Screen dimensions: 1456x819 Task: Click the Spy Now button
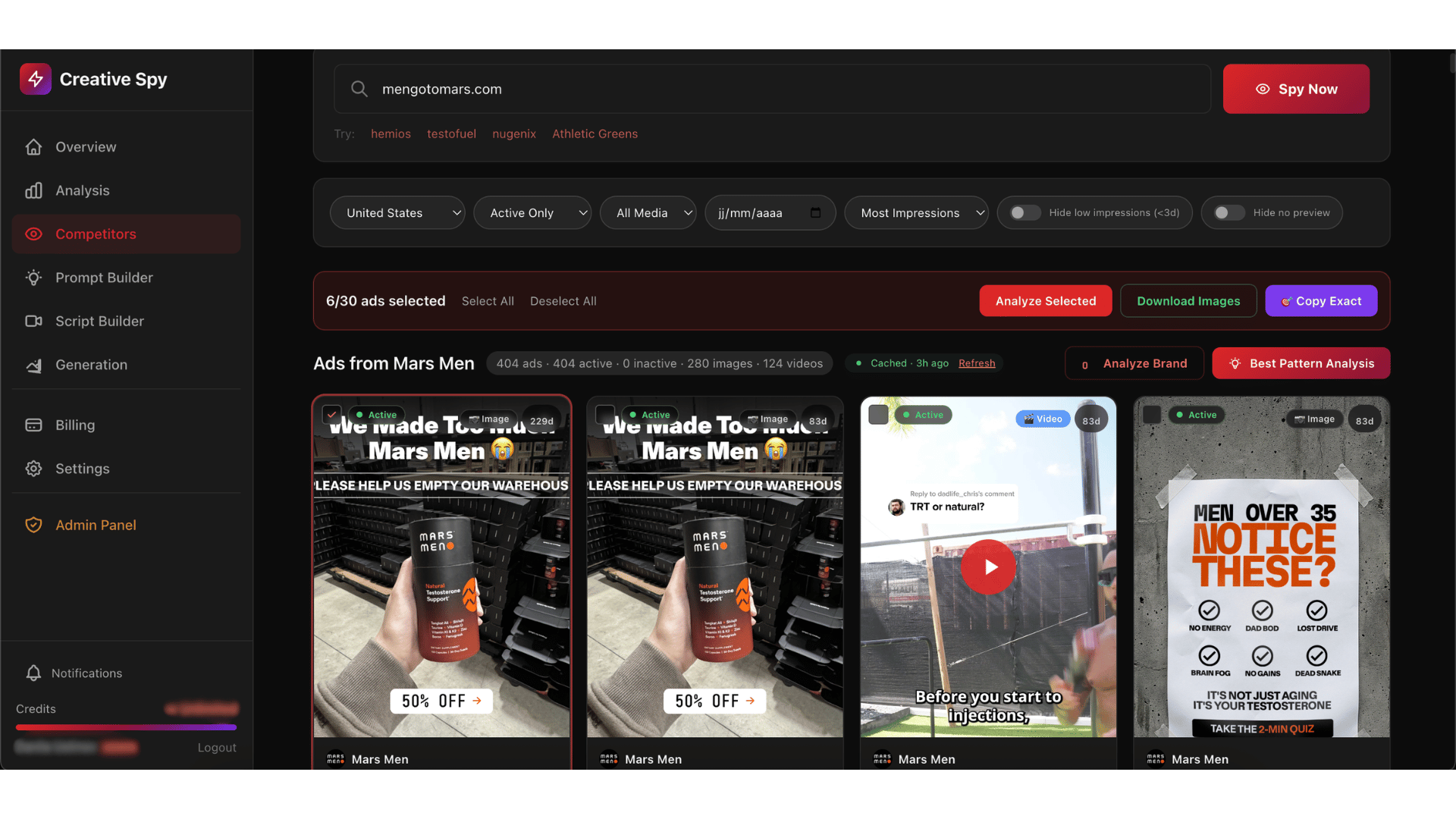(1296, 89)
